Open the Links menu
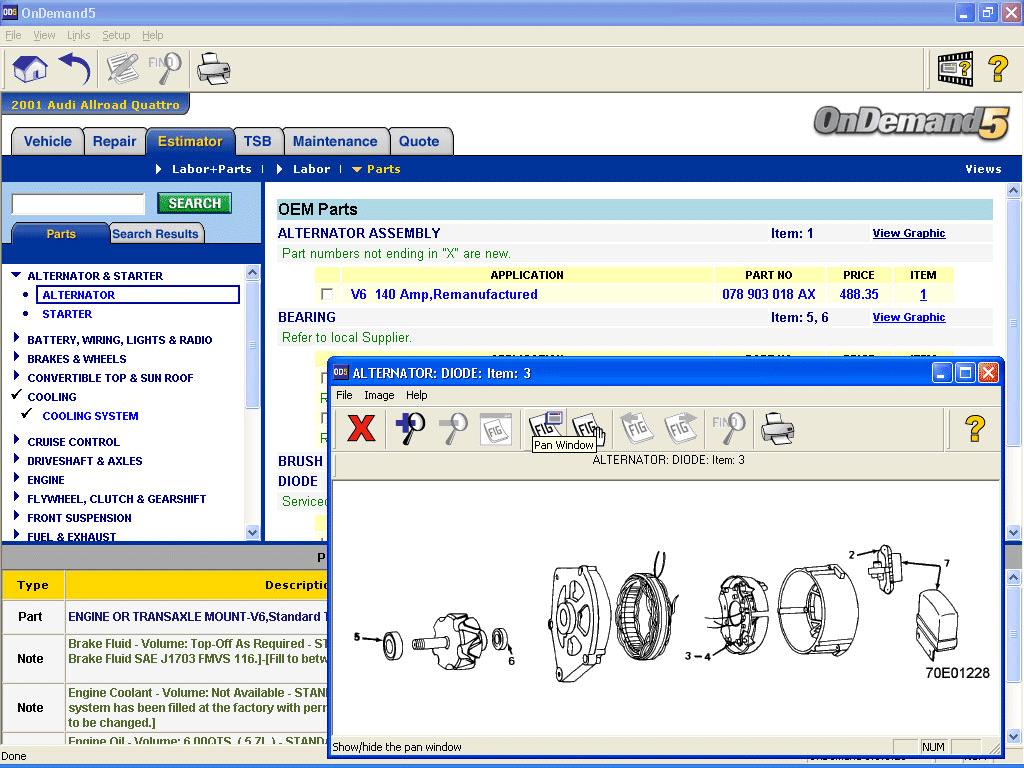 78,35
